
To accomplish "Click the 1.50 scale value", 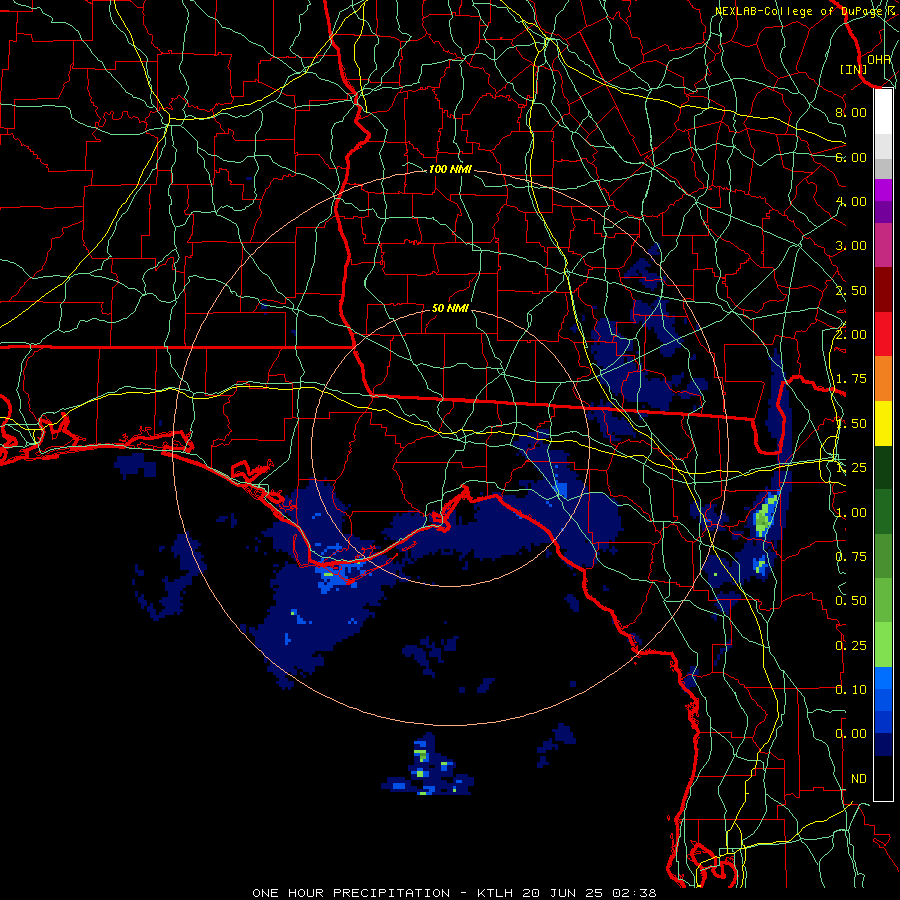I will coord(851,424).
